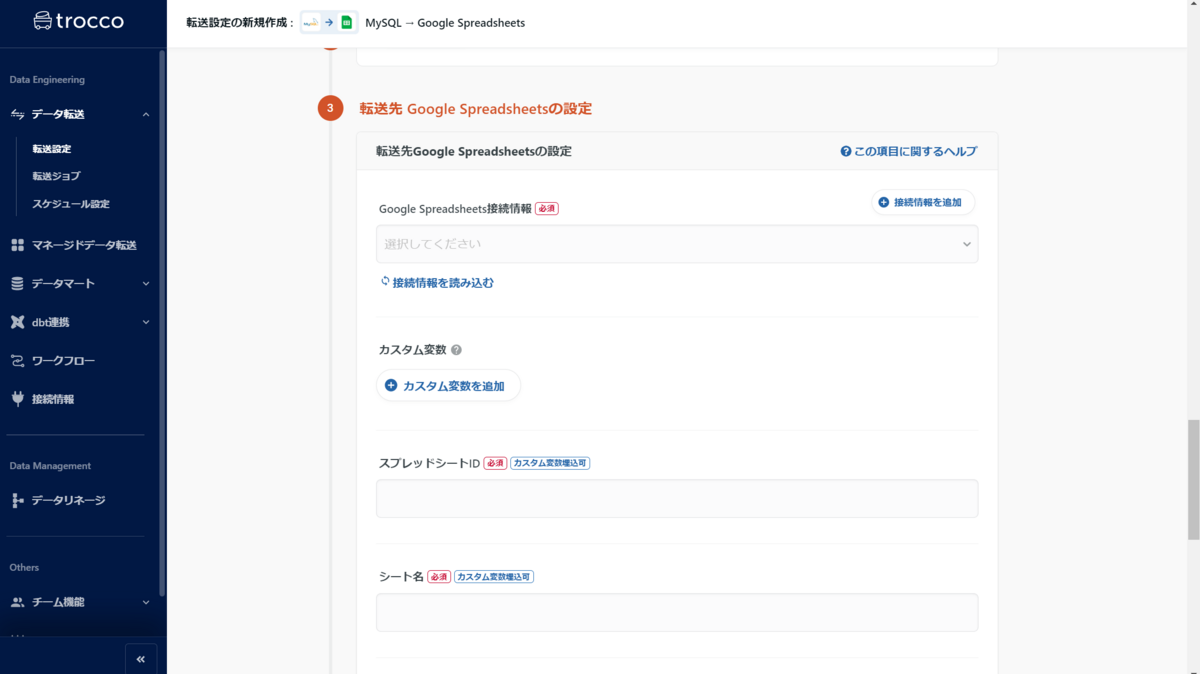Viewport: 1200px width, 674px height.
Task: Go to ワークフロー page
Action: tap(63, 361)
